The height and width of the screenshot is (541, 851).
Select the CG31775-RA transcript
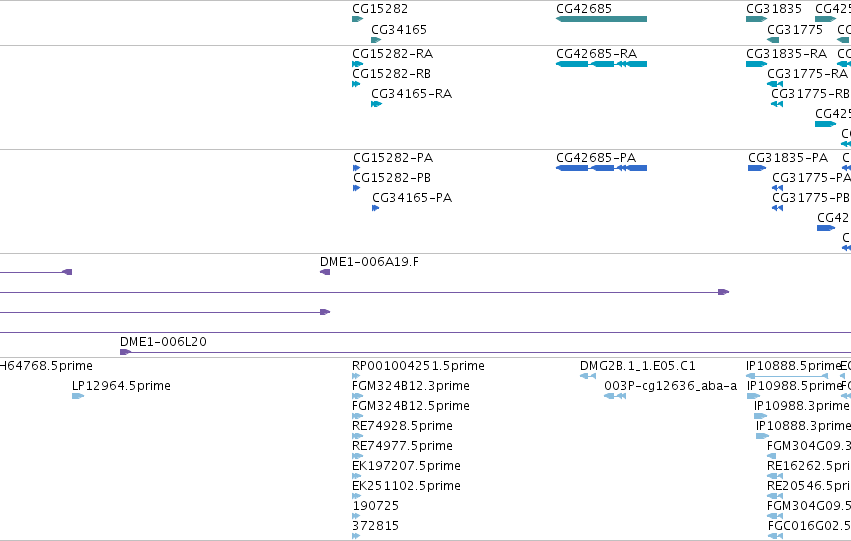(774, 84)
